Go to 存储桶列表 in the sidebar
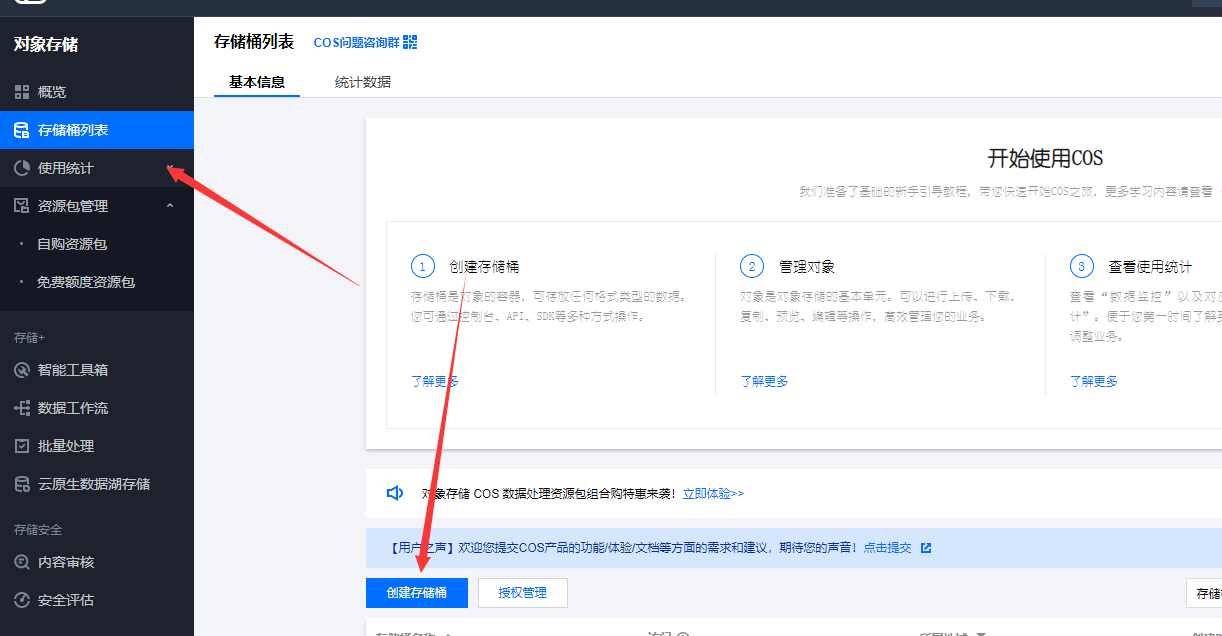This screenshot has width=1222, height=636. 97,130
